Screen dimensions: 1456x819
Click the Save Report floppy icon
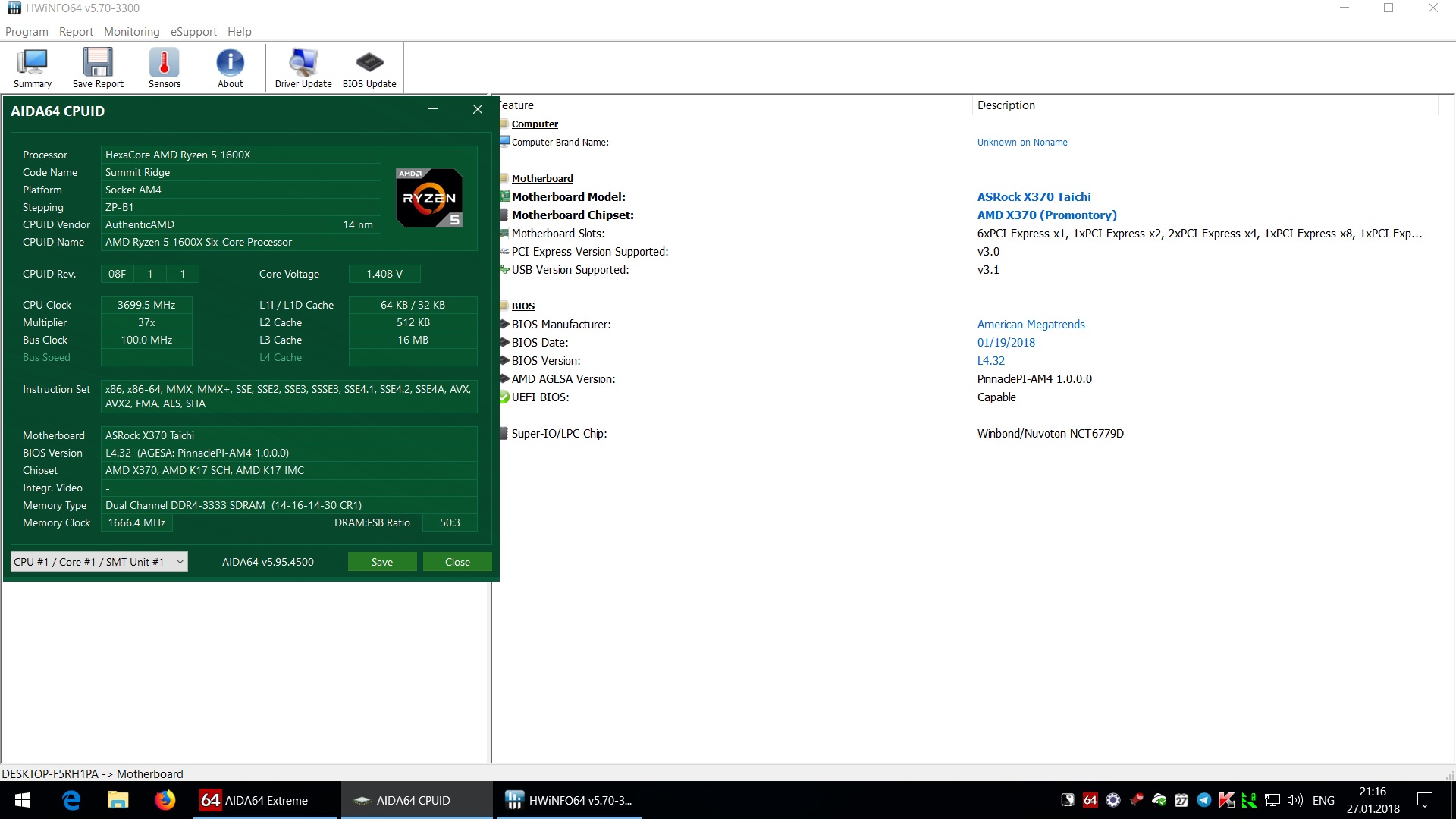[x=98, y=67]
